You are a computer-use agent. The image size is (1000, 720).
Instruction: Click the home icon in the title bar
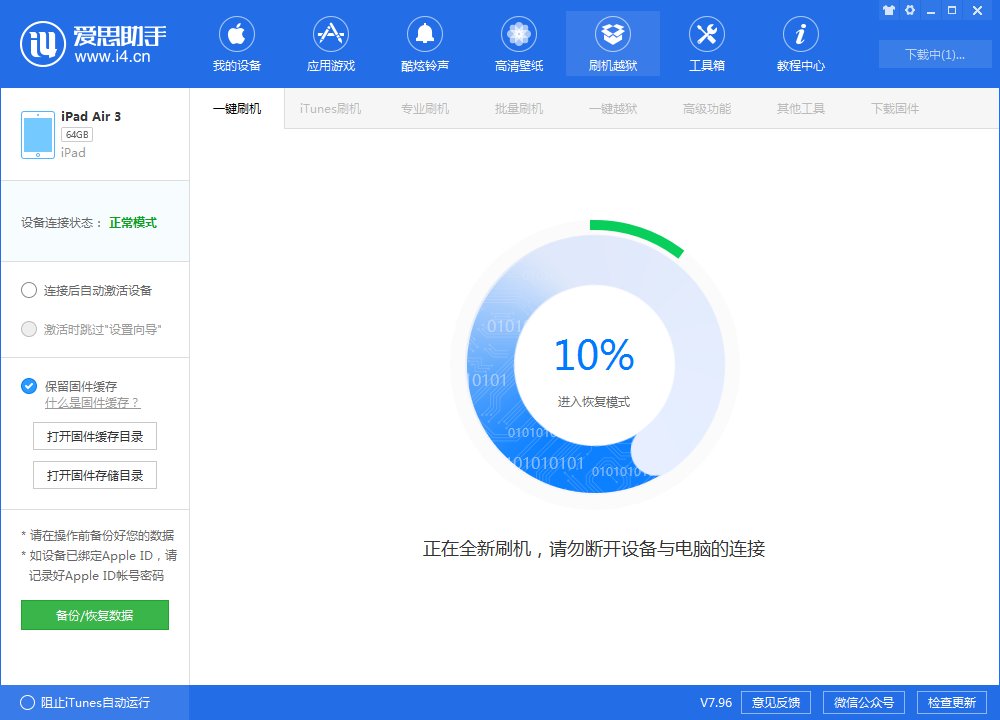click(x=888, y=10)
